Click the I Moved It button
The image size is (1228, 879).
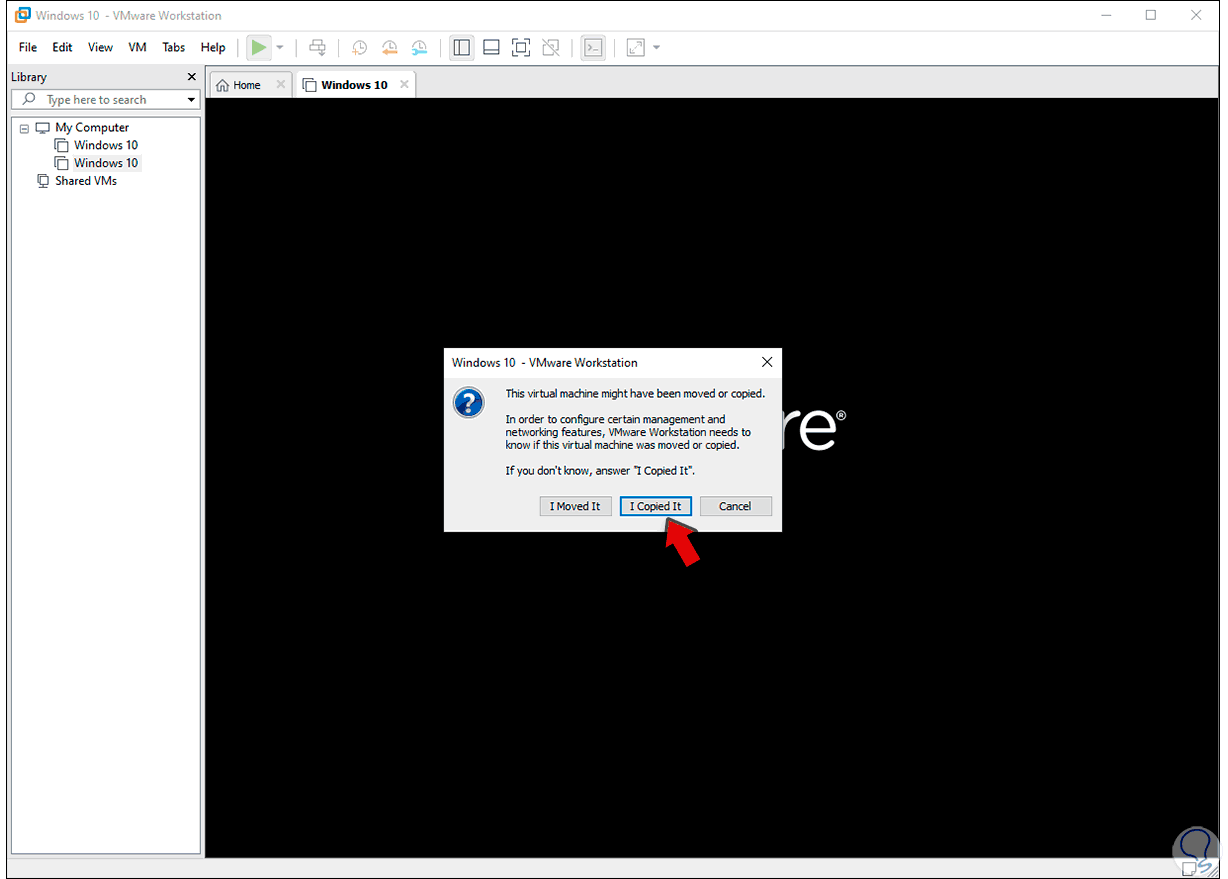[575, 506]
